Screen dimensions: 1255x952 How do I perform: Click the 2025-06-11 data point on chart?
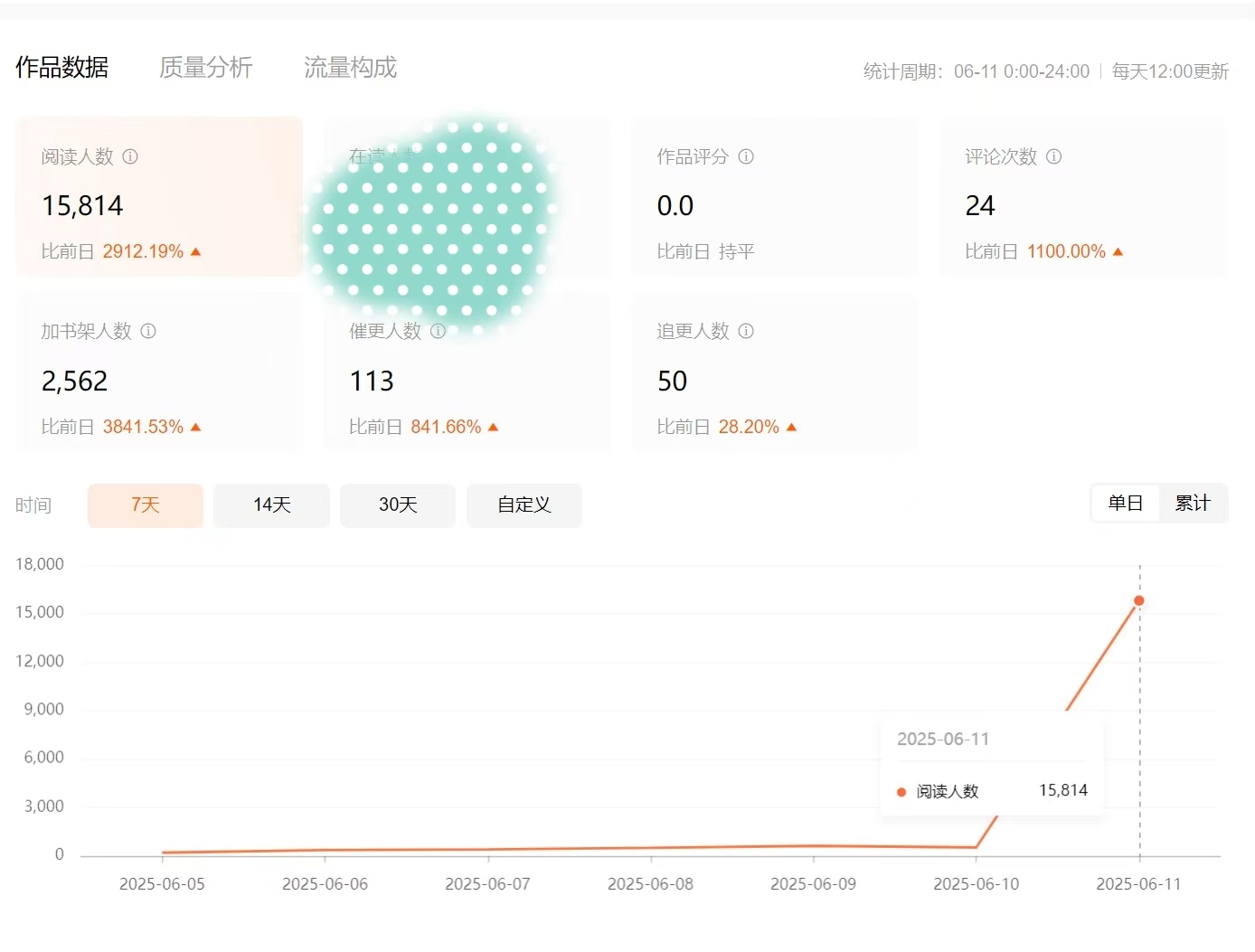pos(1139,600)
